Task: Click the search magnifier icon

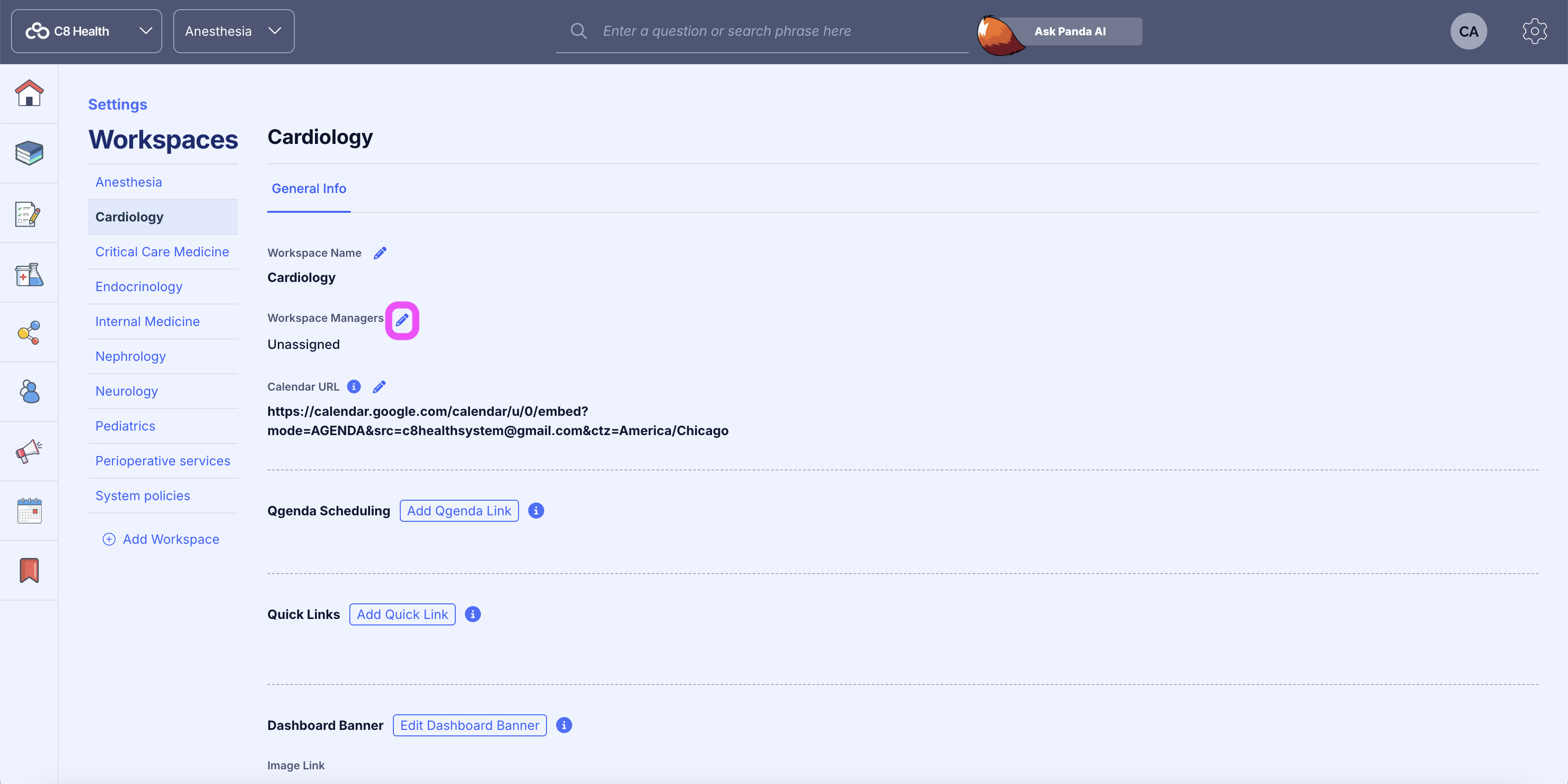Action: coord(578,31)
